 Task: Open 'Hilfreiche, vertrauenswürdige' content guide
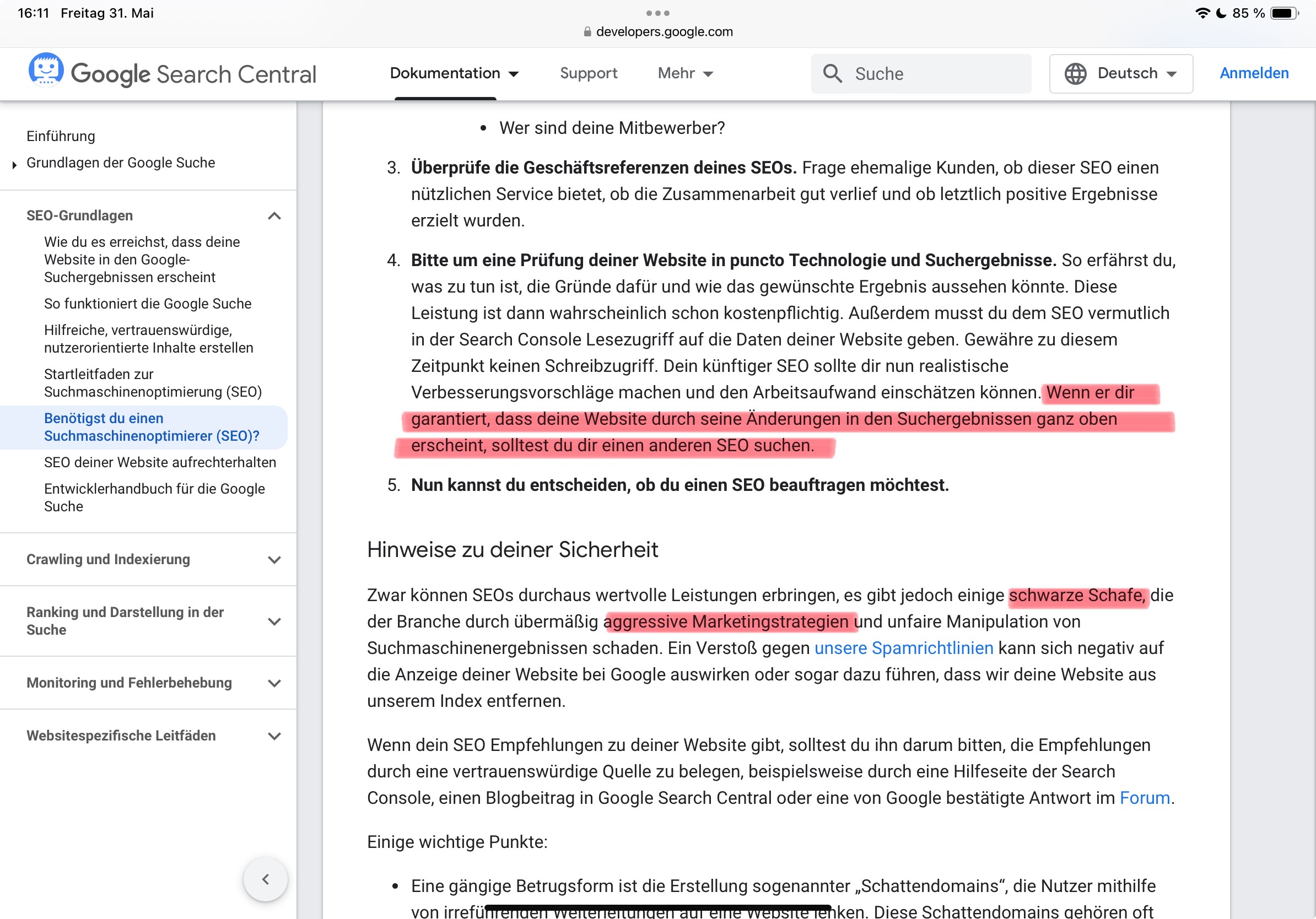click(x=148, y=339)
